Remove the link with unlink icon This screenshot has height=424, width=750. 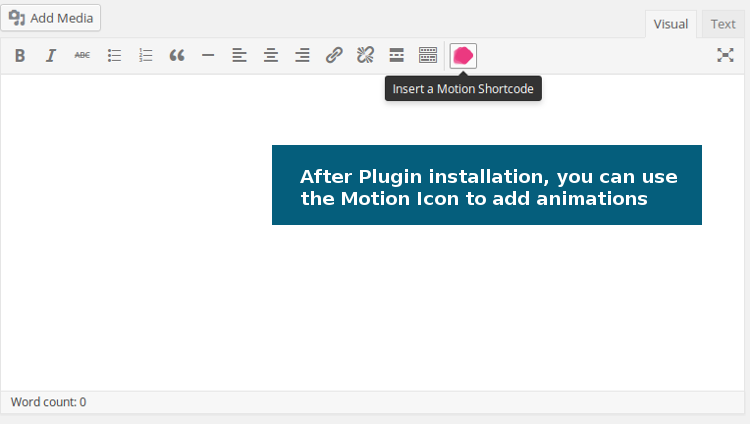coord(365,56)
